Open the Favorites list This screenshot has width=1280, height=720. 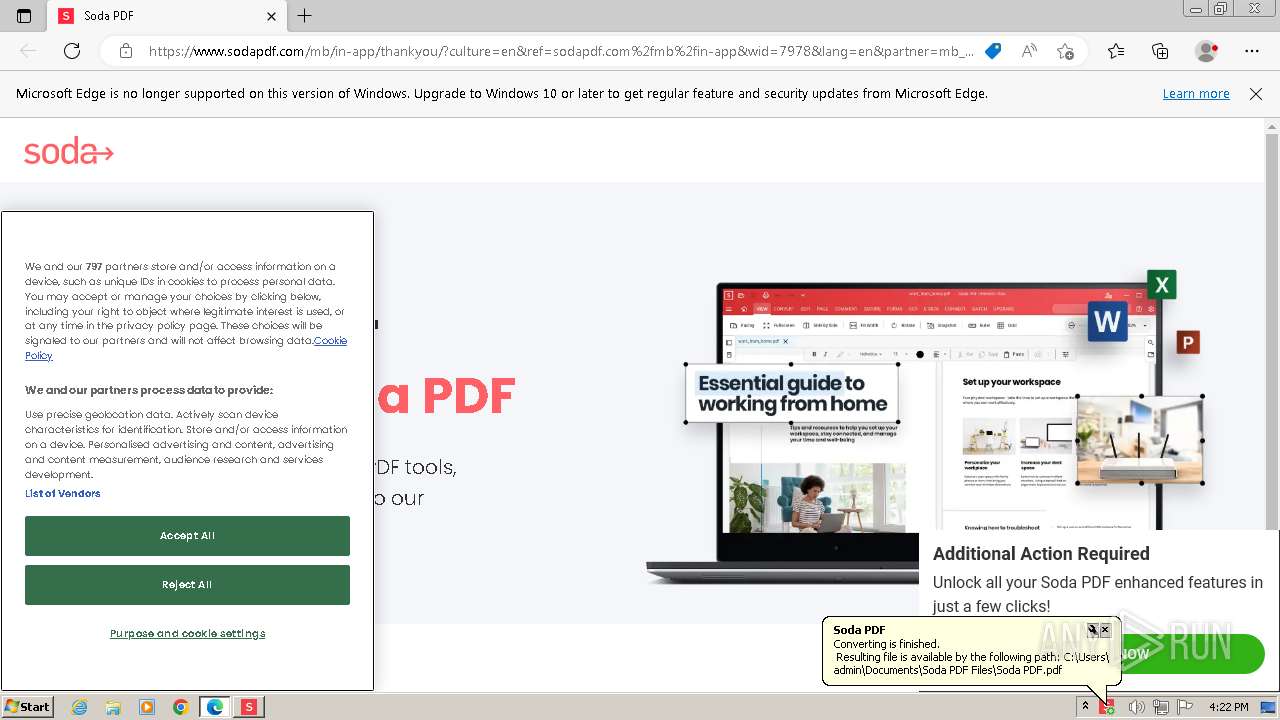pos(1116,51)
